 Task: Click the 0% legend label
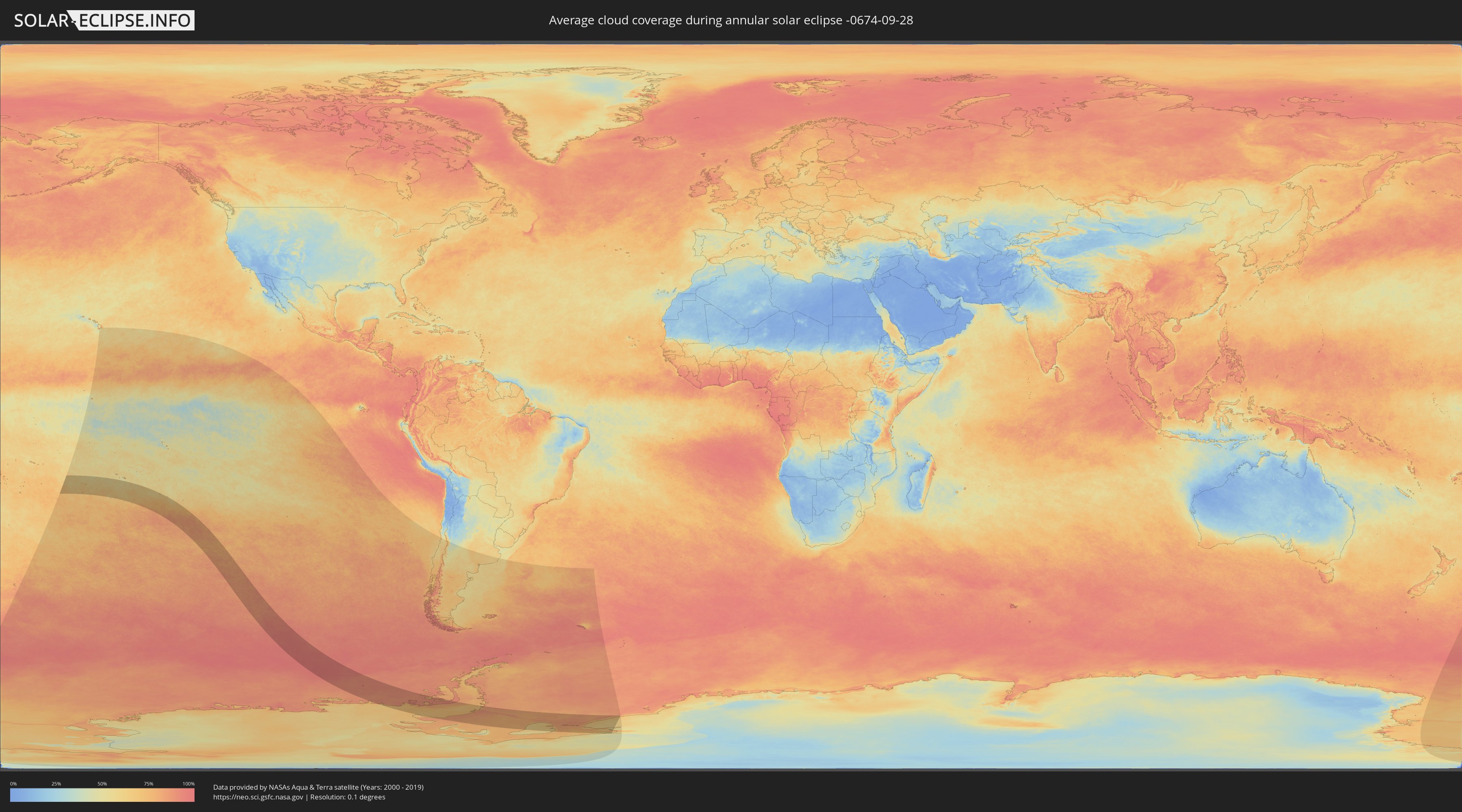(13, 784)
